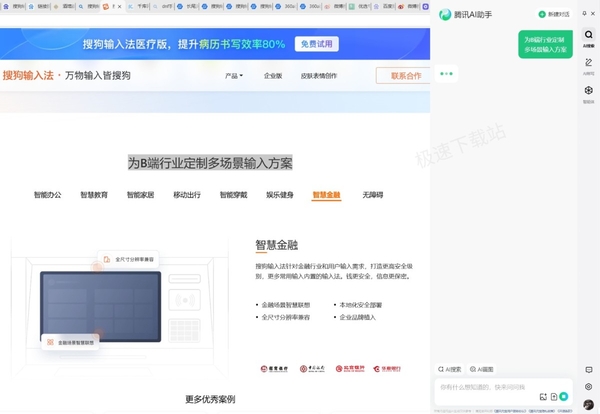The height and width of the screenshot is (414, 600).
Task: Click the 免费试用 banner button
Action: pyautogui.click(x=316, y=44)
